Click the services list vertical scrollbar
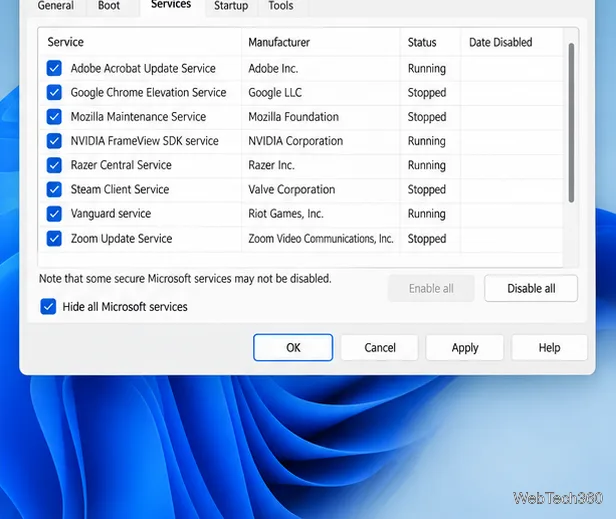This screenshot has height=519, width=616. 571,123
